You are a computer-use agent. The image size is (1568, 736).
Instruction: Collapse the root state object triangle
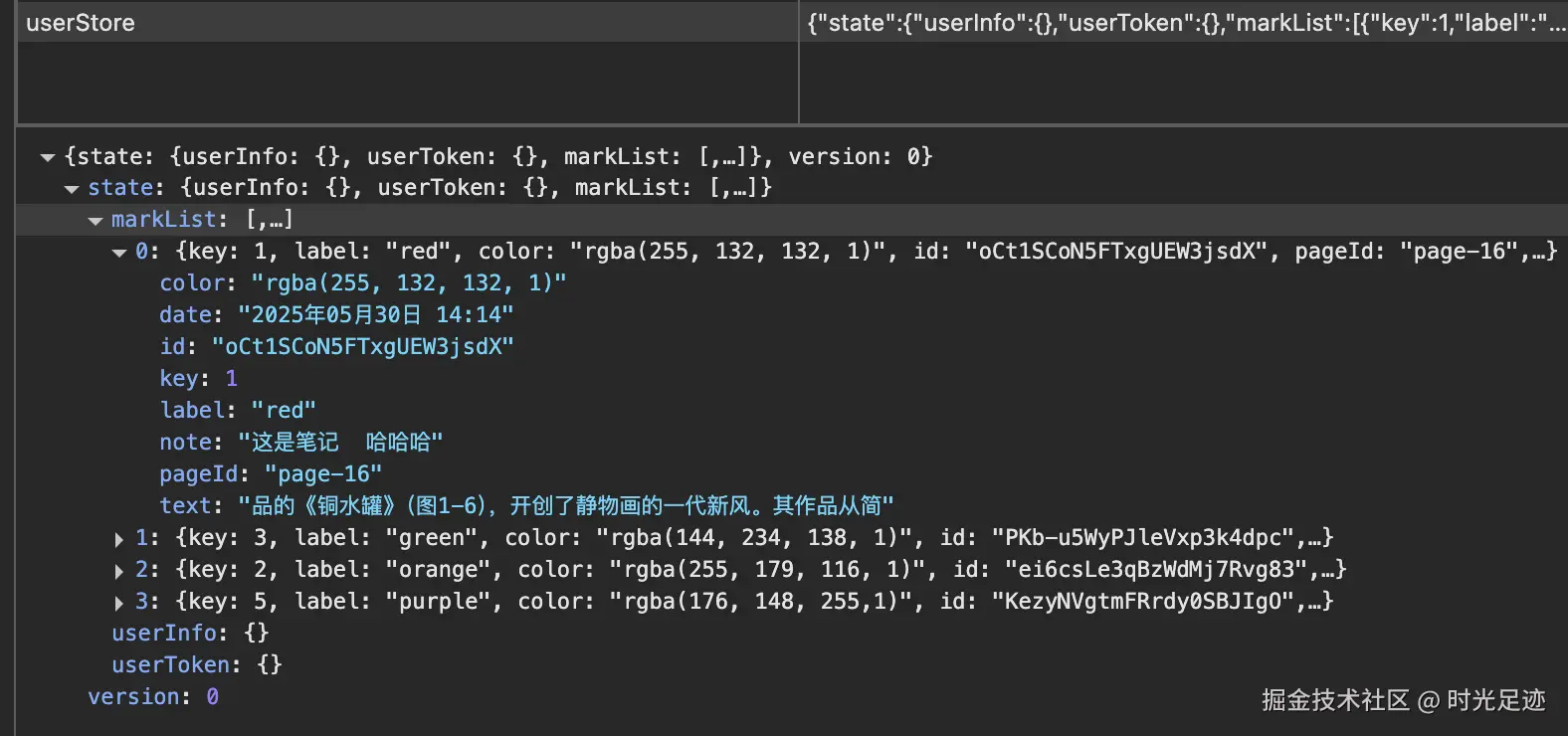(x=47, y=157)
